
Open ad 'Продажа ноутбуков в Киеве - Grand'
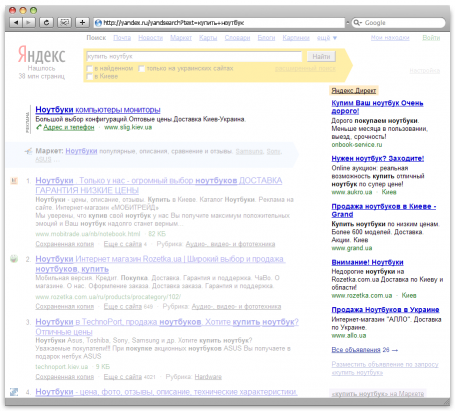click(384, 210)
